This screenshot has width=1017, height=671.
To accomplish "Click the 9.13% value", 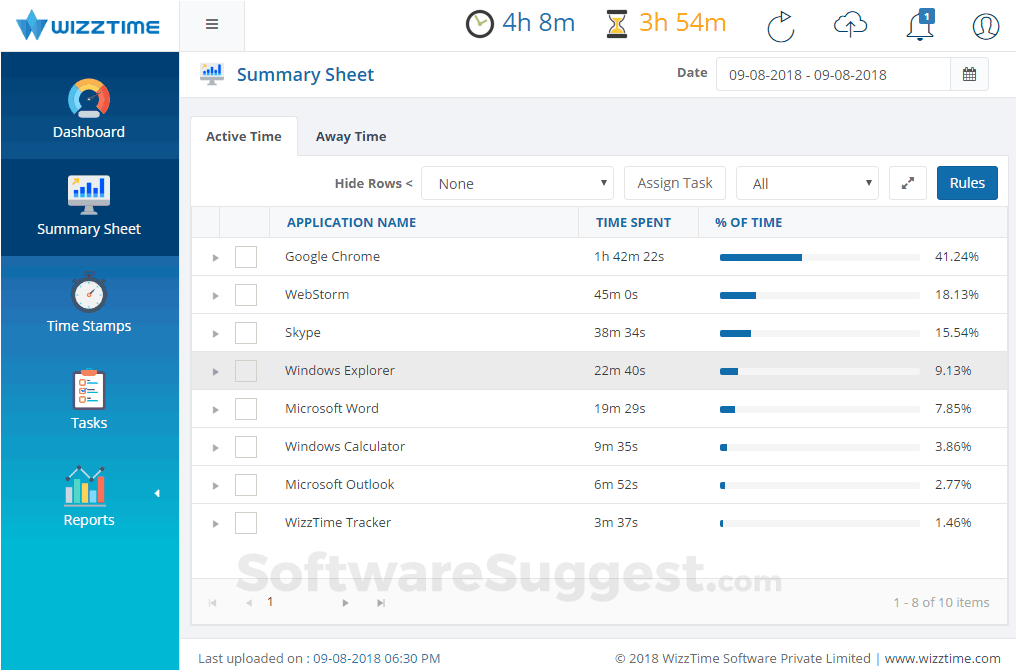I will pos(953,371).
